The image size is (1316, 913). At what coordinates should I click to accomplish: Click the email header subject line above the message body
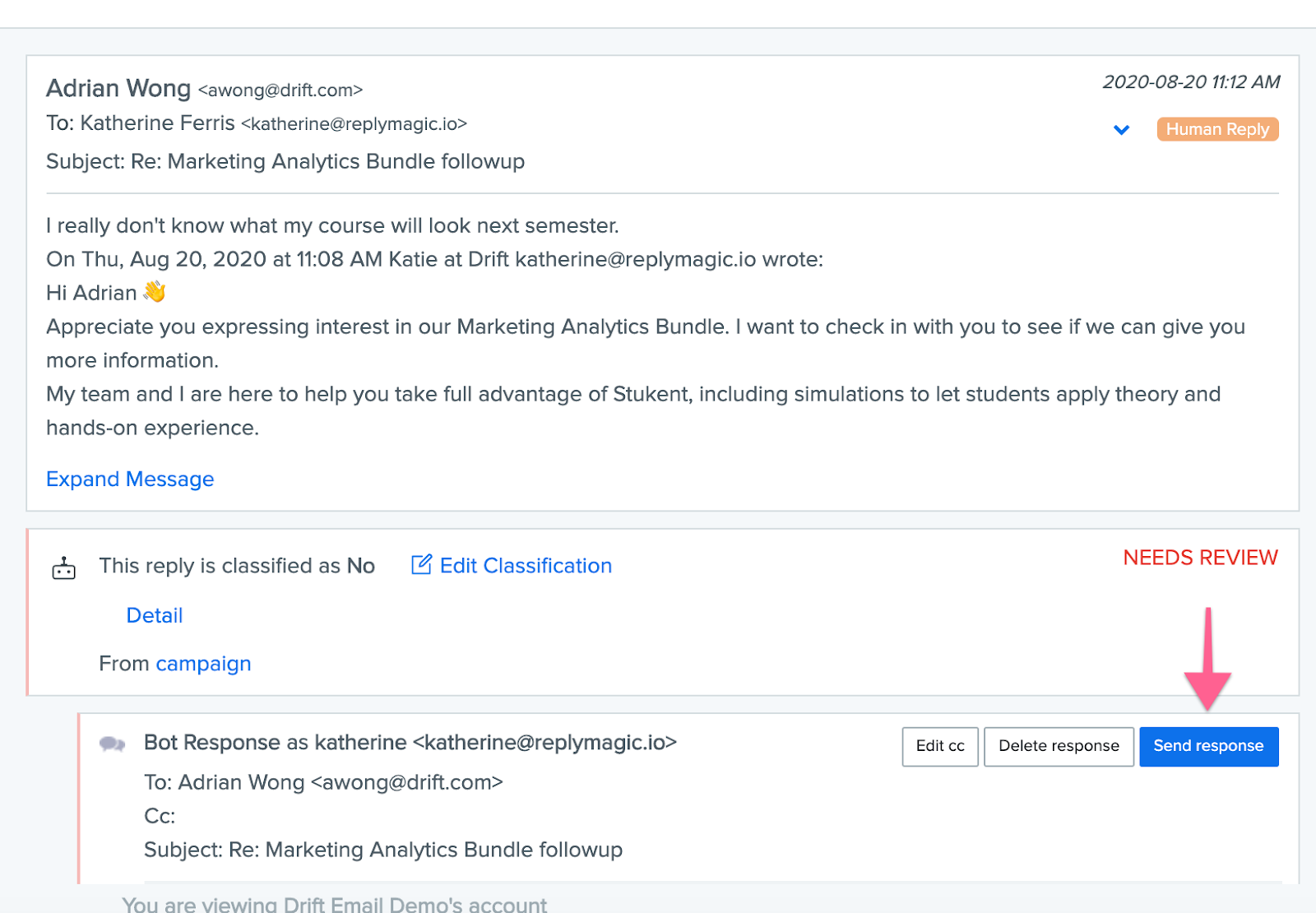point(285,161)
